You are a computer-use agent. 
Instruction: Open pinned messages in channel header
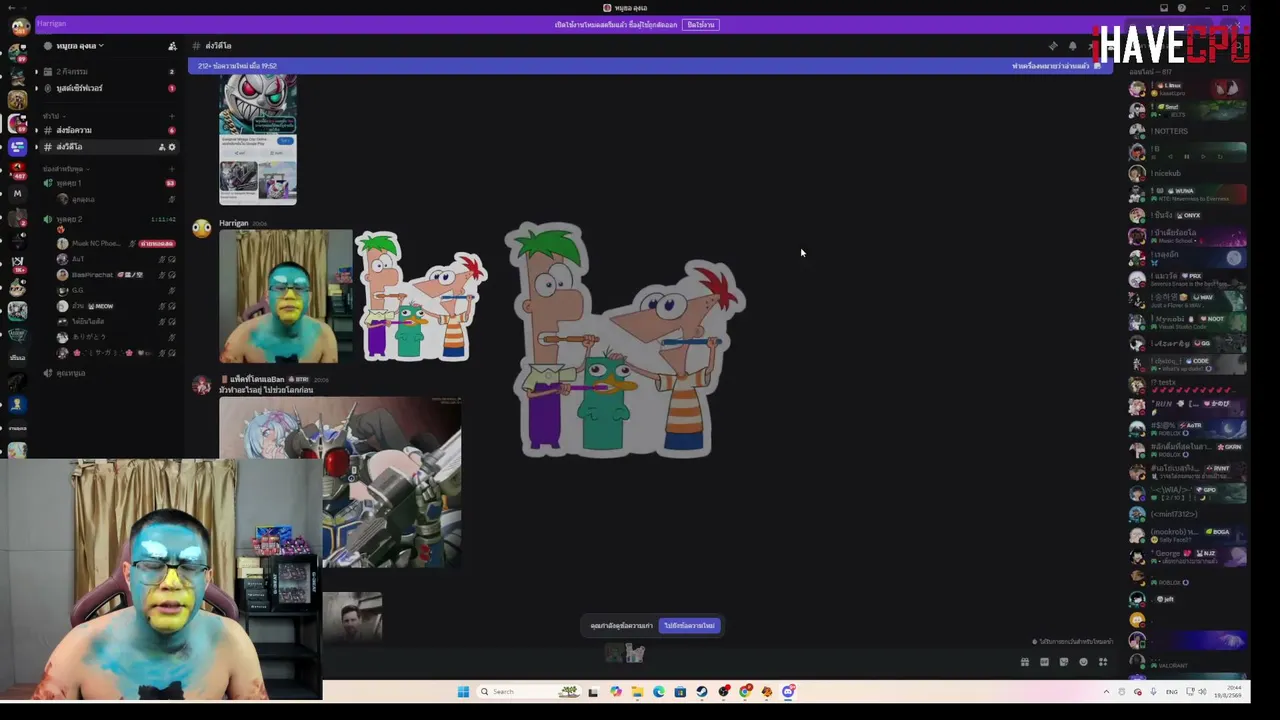point(1053,46)
